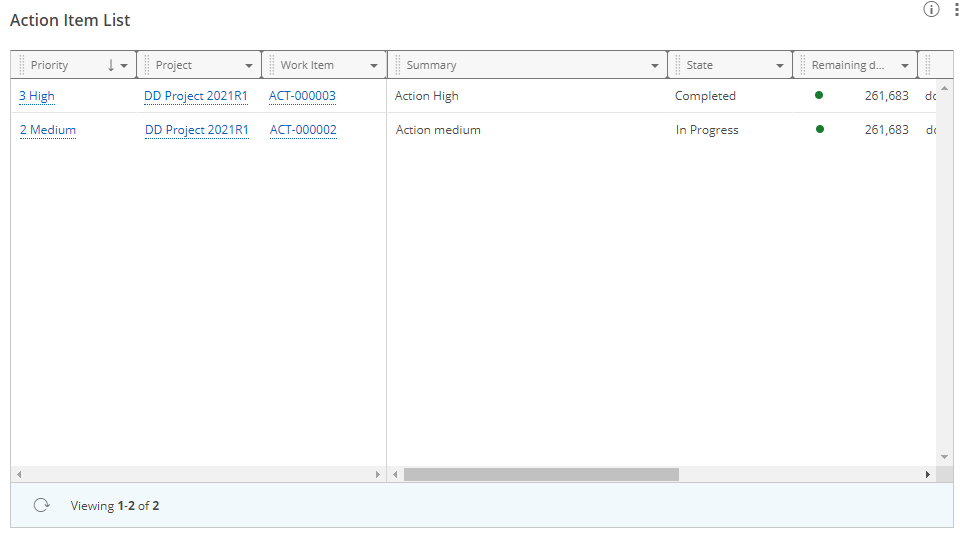Click the sort arrow in Priority header

pos(111,65)
